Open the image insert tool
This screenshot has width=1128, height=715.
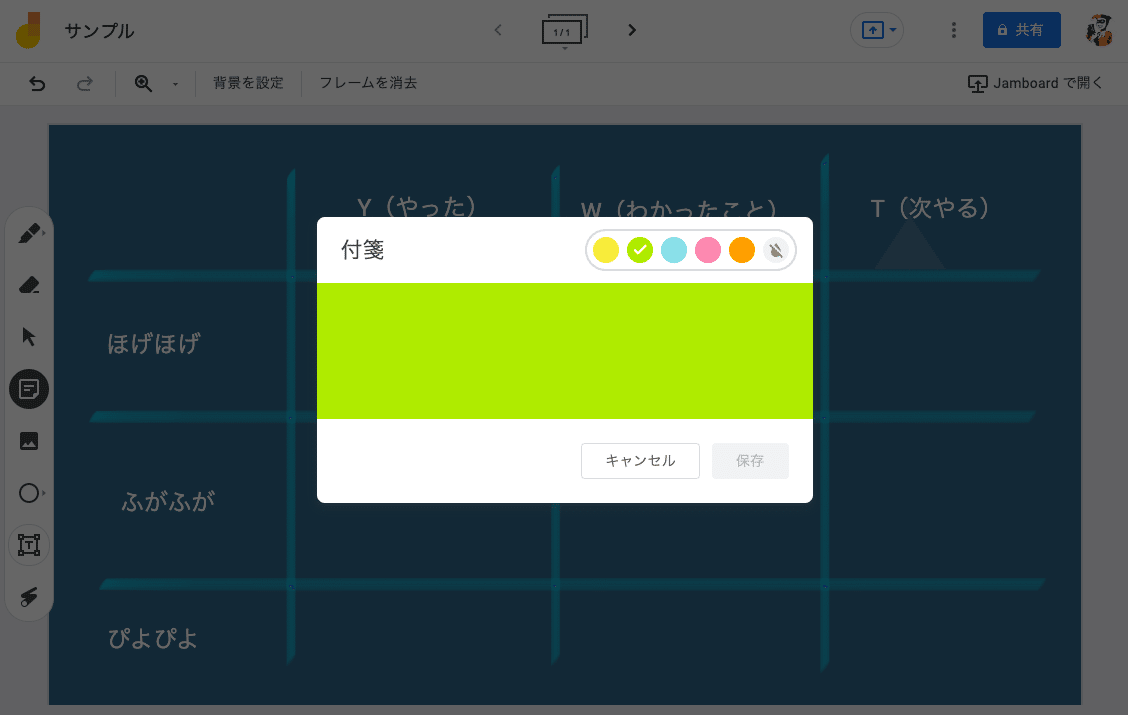pos(29,441)
